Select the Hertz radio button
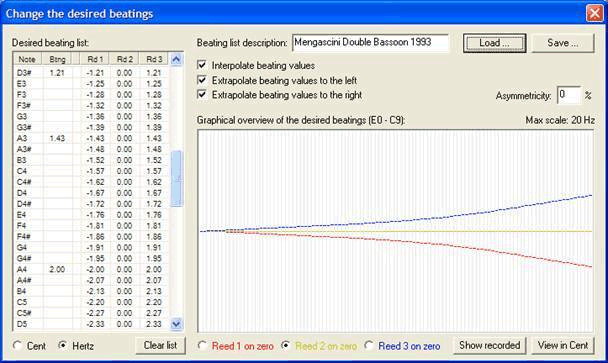Viewport: 608px width, 363px height. click(62, 345)
